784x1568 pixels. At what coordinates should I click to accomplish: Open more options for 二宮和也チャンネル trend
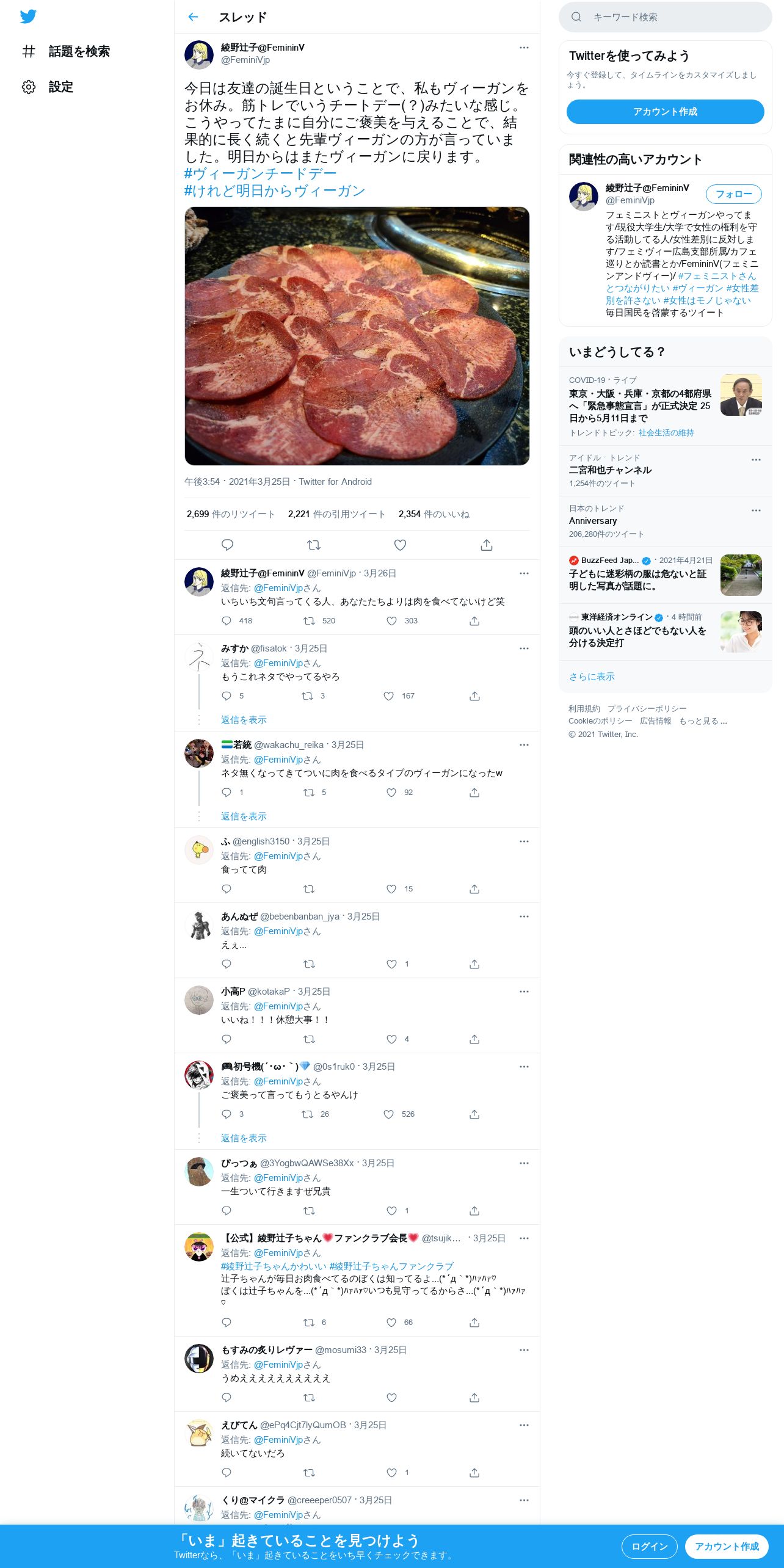point(756,460)
